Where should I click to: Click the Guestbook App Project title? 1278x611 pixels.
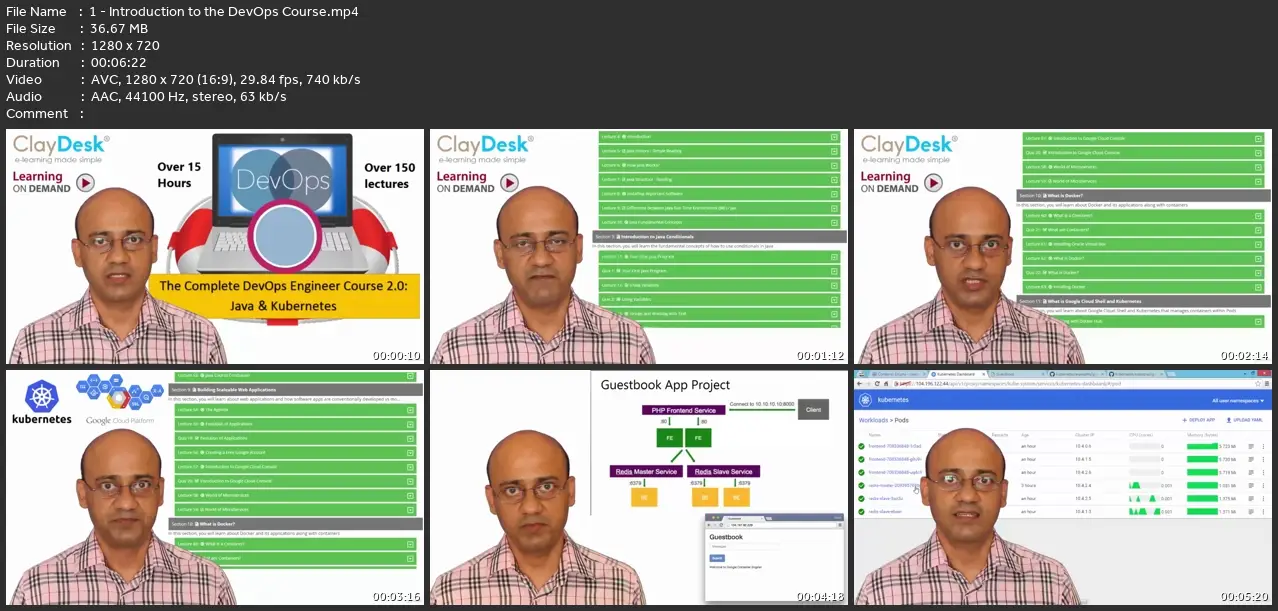[665, 385]
